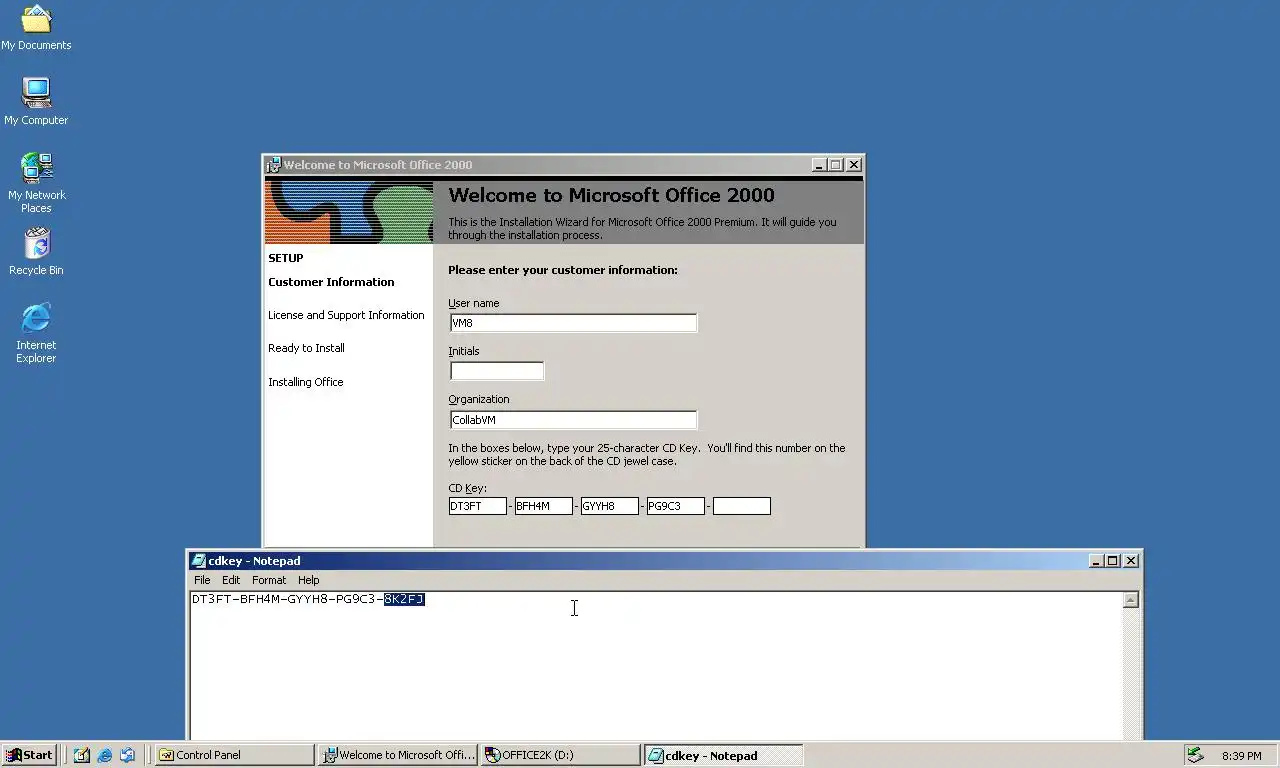Click Installing Office step
The width and height of the screenshot is (1280, 768).
(x=305, y=382)
